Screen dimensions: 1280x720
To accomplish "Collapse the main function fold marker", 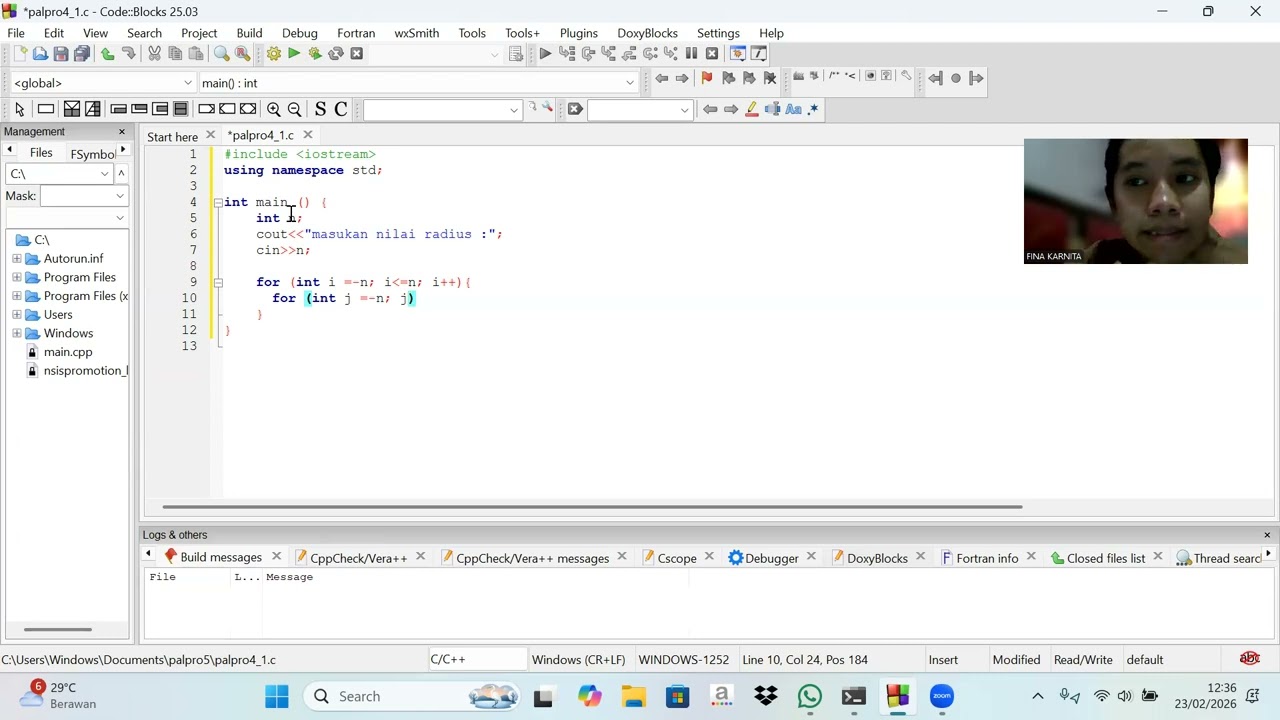I will click(218, 202).
